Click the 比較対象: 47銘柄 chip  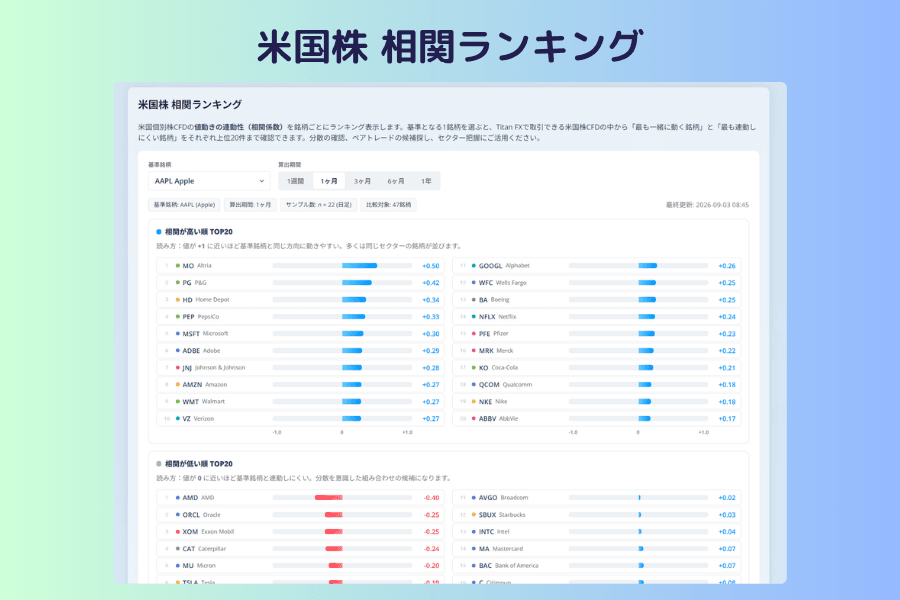pyautogui.click(x=389, y=204)
